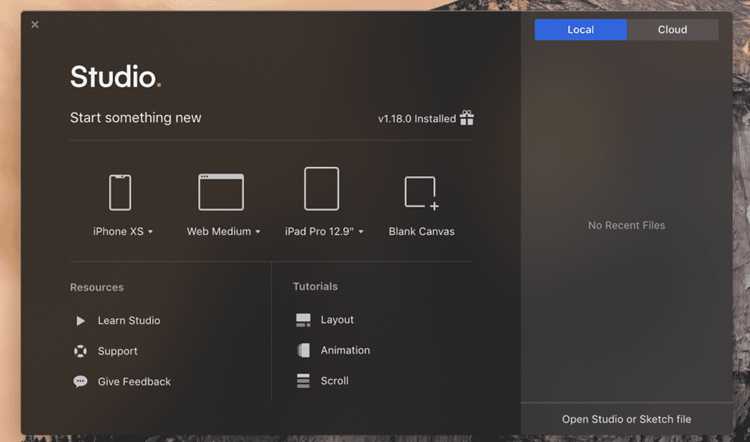Open the Scroll tutorial
Screen dimensions: 750x442
click(x=335, y=381)
